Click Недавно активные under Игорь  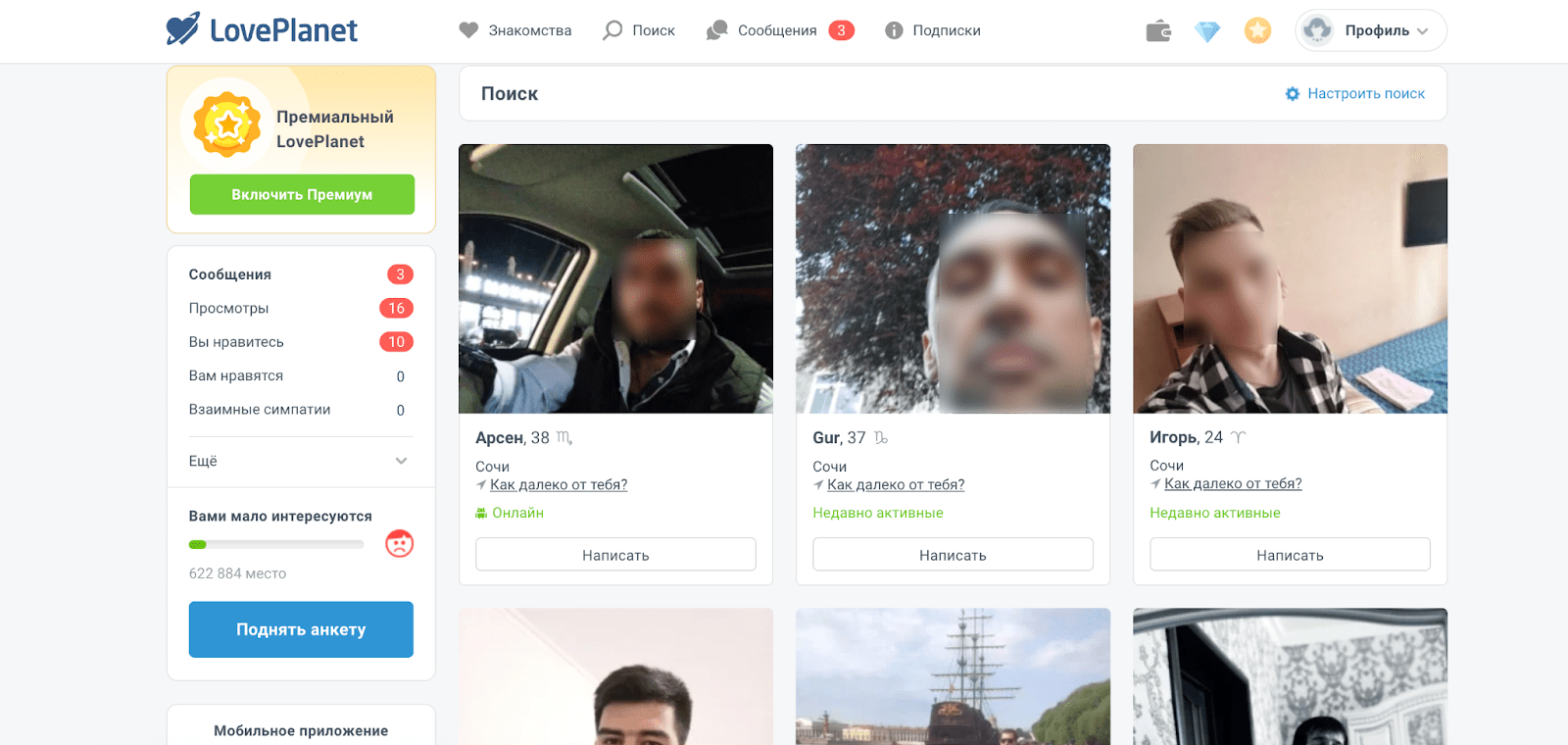pyautogui.click(x=1215, y=513)
